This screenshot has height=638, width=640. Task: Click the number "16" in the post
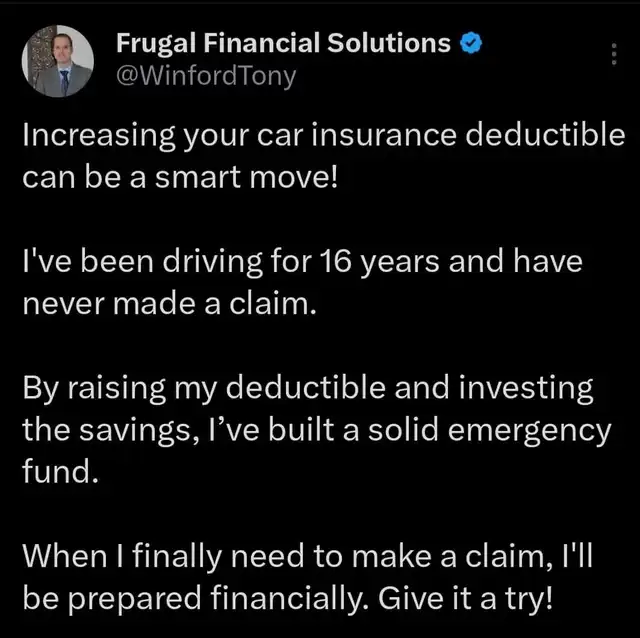point(331,264)
